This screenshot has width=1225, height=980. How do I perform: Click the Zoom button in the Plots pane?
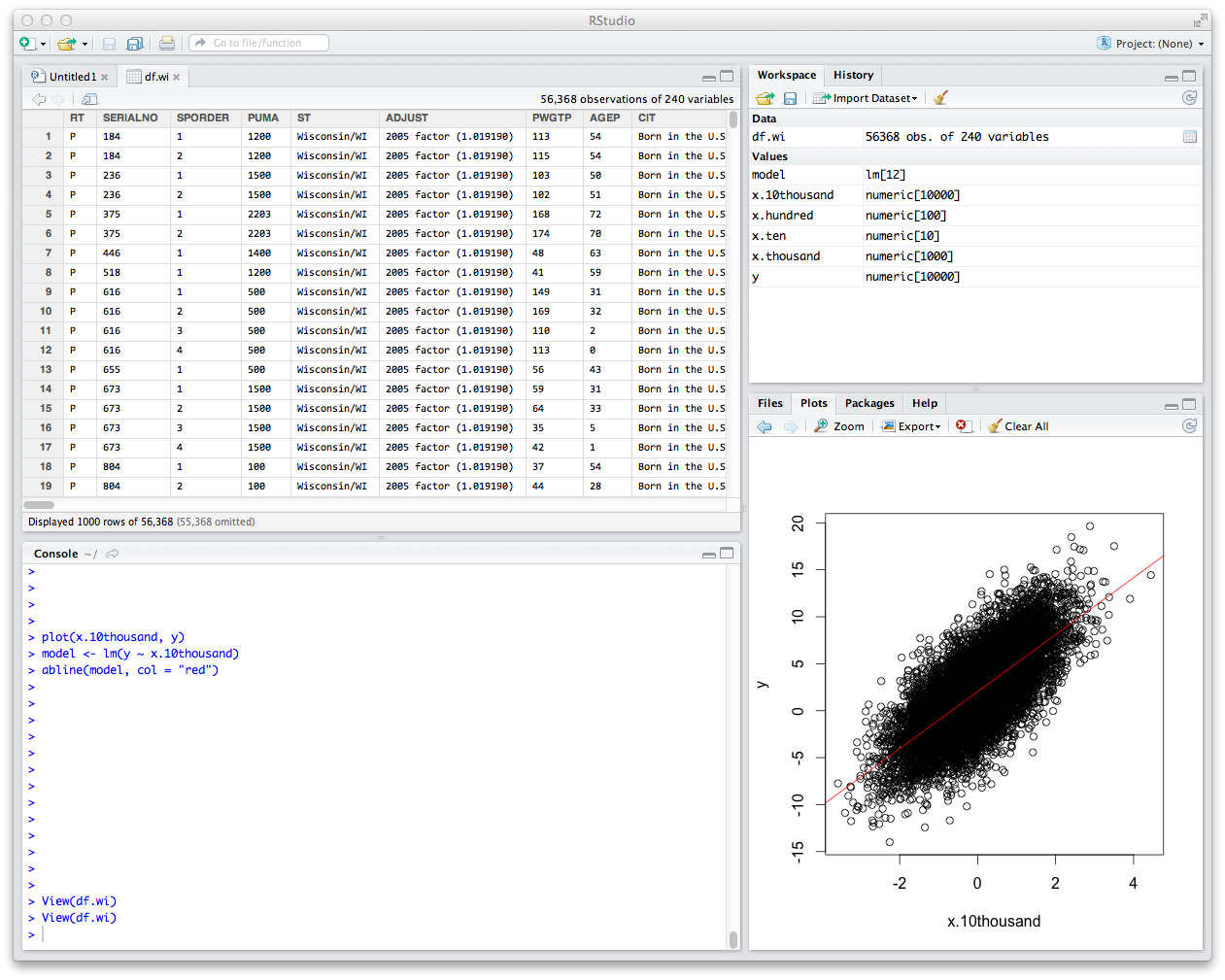pos(838,425)
